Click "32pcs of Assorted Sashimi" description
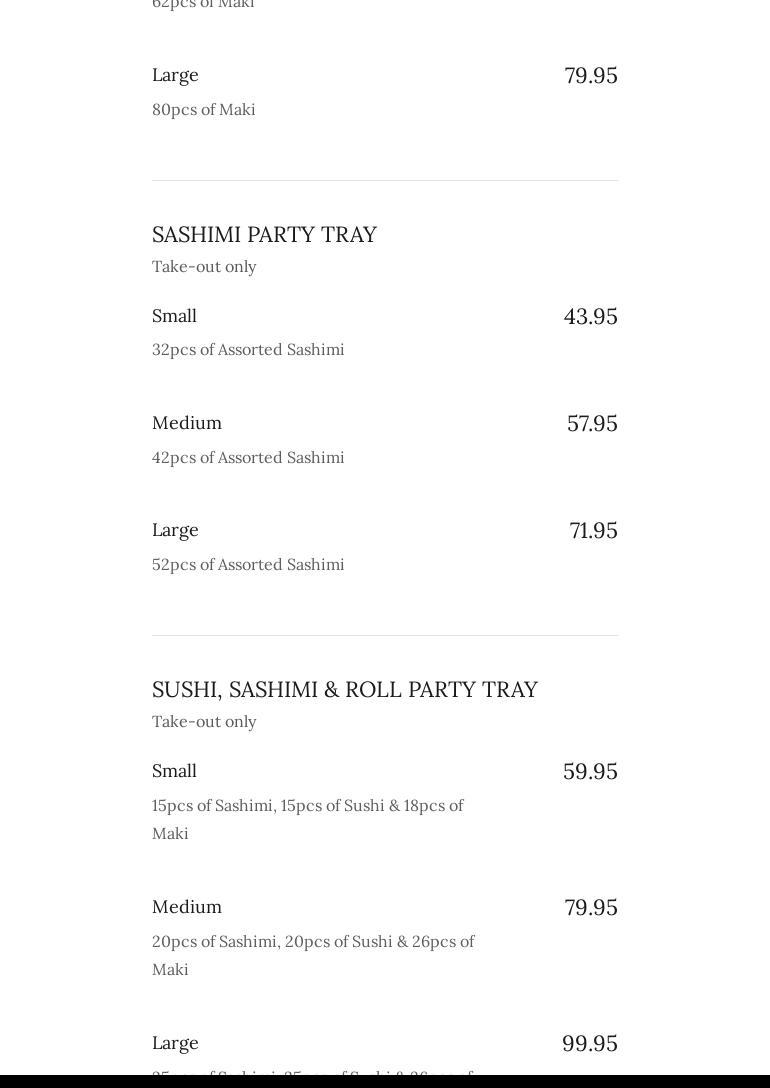770x1088 pixels. [x=248, y=349]
